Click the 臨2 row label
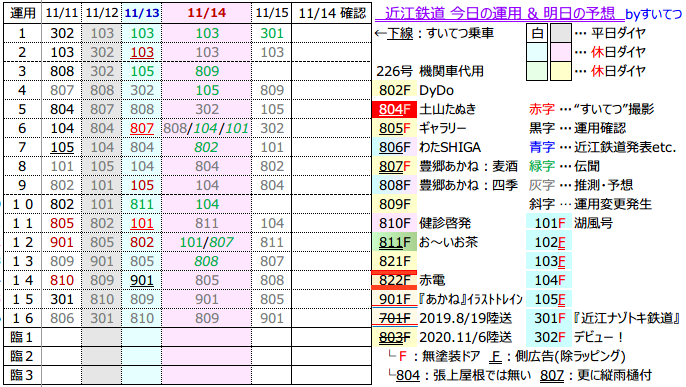The height and width of the screenshot is (387, 686). (23, 356)
